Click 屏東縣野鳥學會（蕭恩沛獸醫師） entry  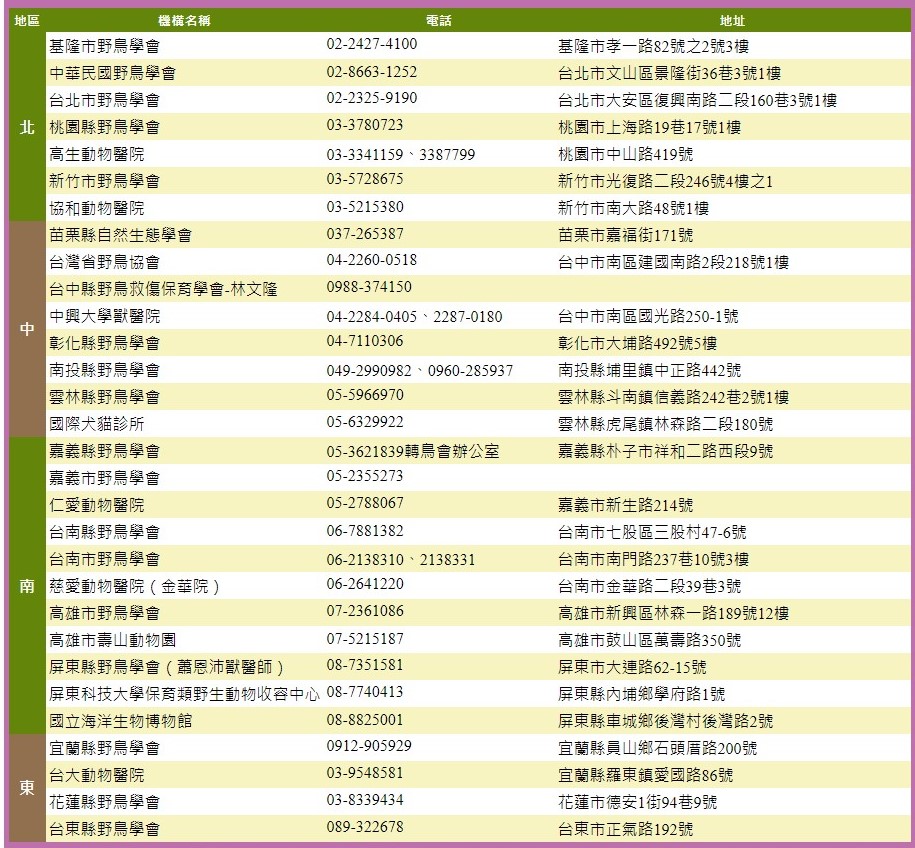point(167,667)
